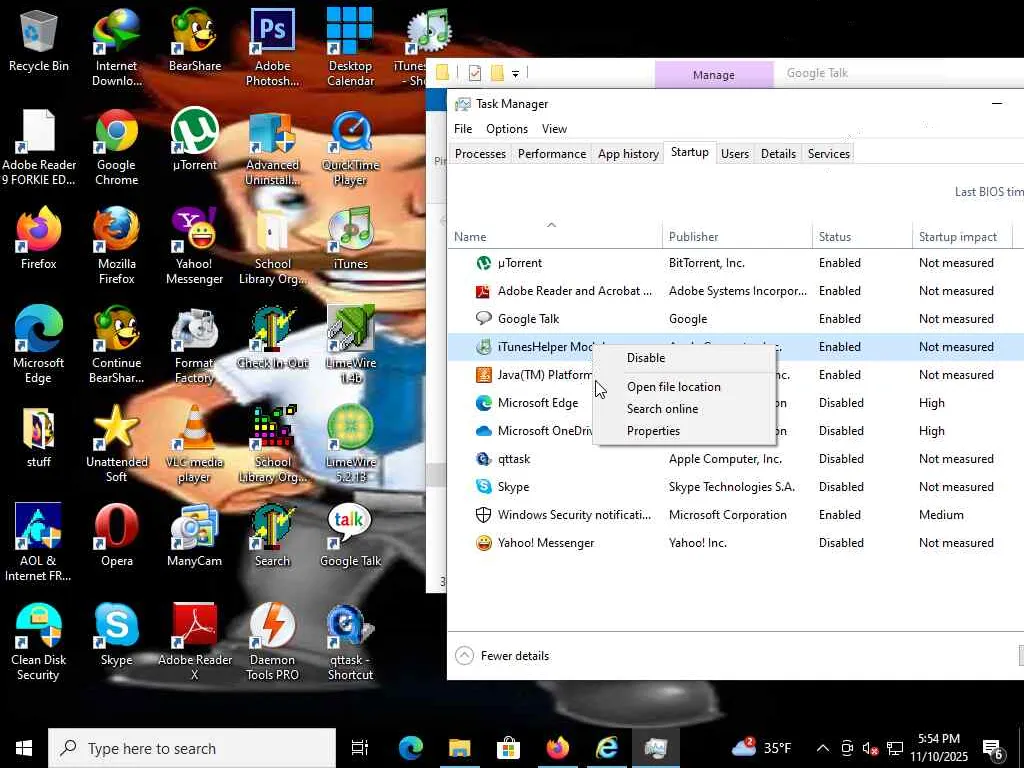This screenshot has width=1024, height=768.
Task: Select the qttask startup entry
Action: click(x=736, y=459)
